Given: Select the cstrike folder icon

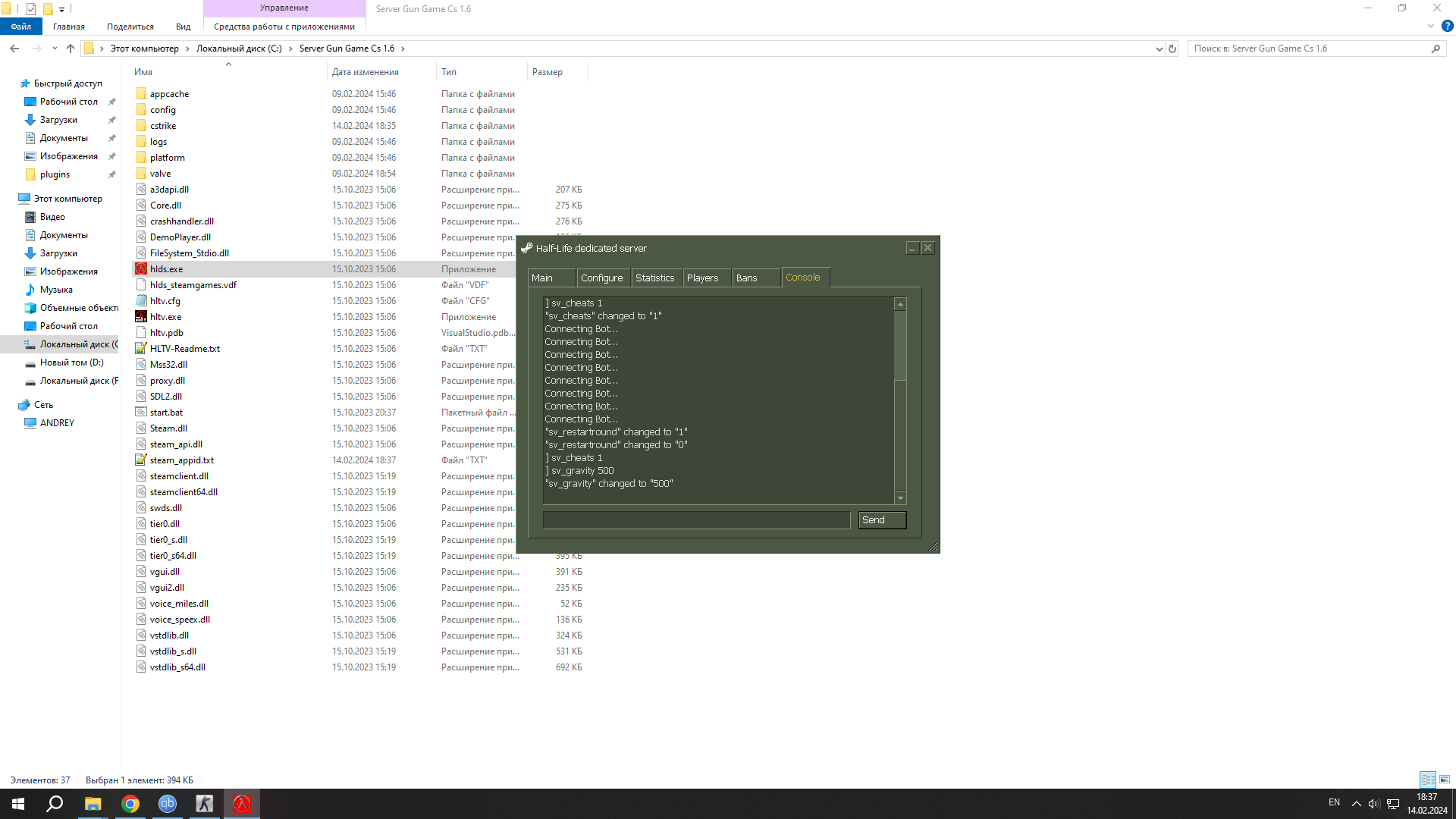Looking at the screenshot, I should tap(141, 125).
